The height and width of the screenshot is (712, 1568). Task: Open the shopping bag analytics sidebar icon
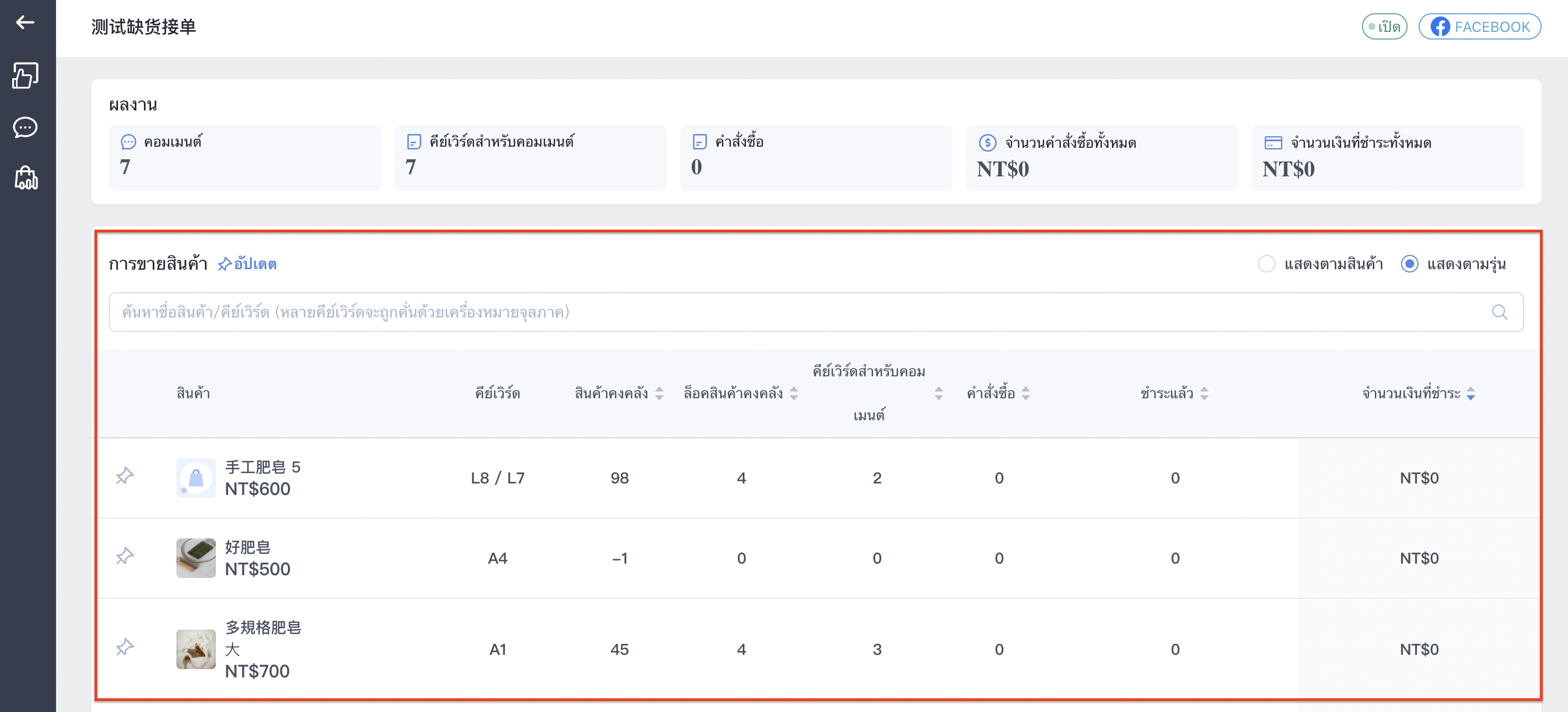[x=26, y=177]
